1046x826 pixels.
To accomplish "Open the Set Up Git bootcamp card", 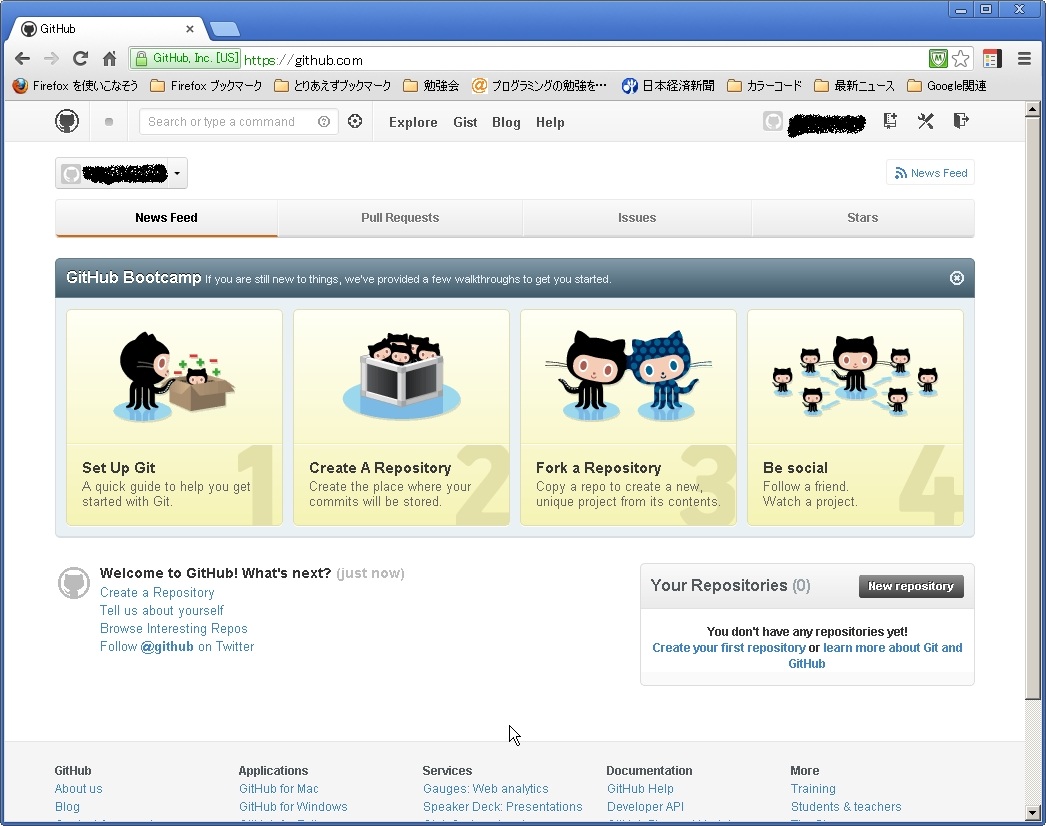I will (174, 417).
